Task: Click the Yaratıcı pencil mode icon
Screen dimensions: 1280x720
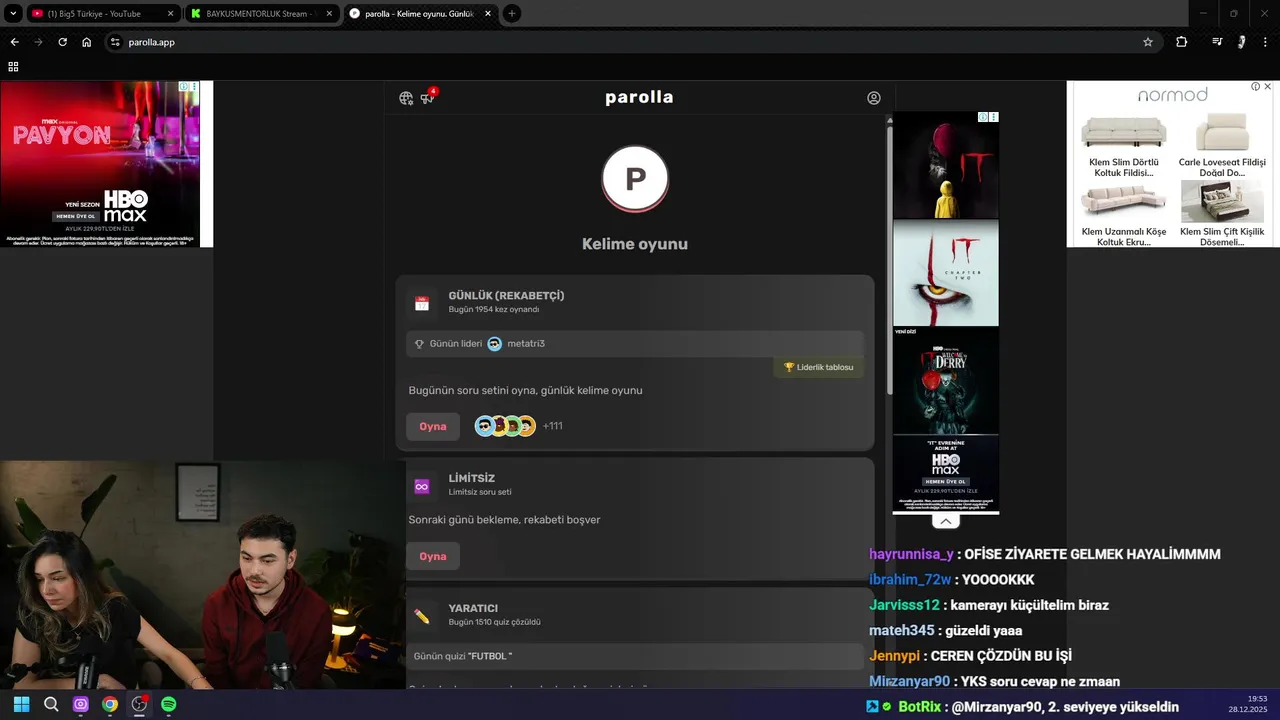Action: 422,617
